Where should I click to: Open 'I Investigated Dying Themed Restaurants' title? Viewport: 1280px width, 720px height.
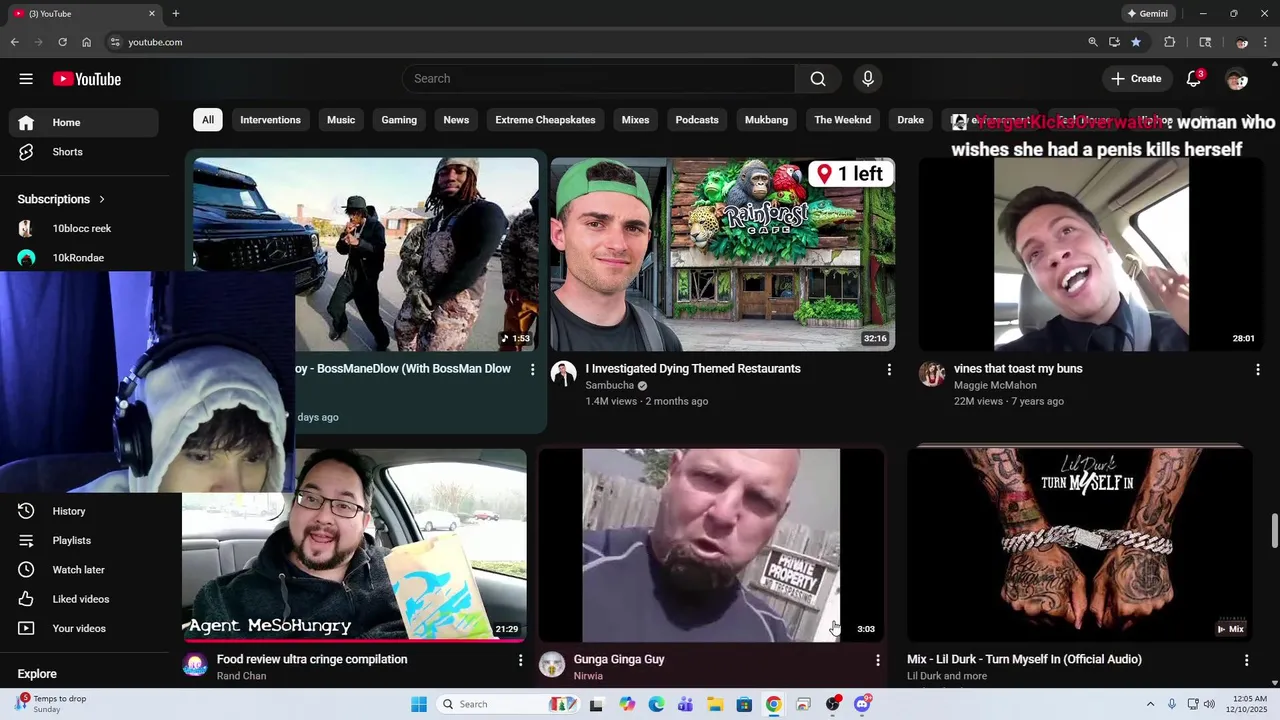coord(693,369)
